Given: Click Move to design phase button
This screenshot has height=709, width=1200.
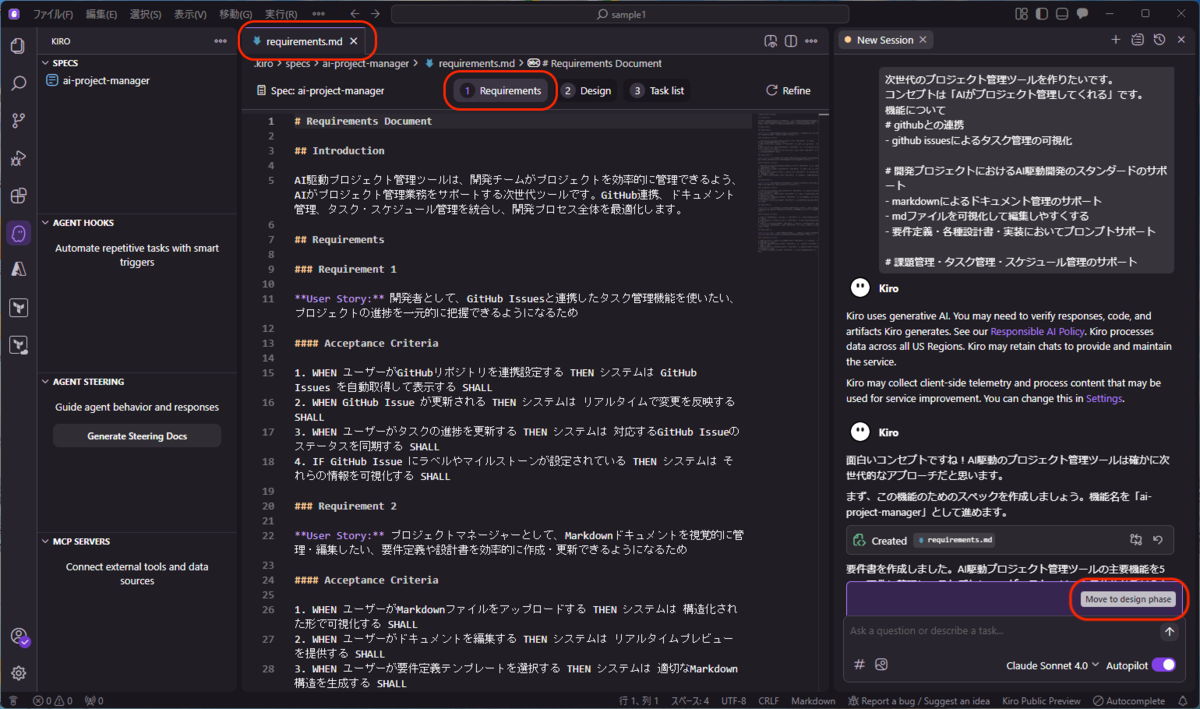Looking at the screenshot, I should [1128, 599].
